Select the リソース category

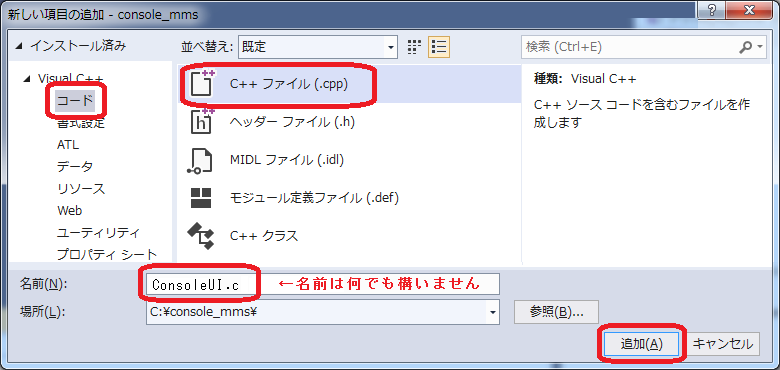coord(81,189)
